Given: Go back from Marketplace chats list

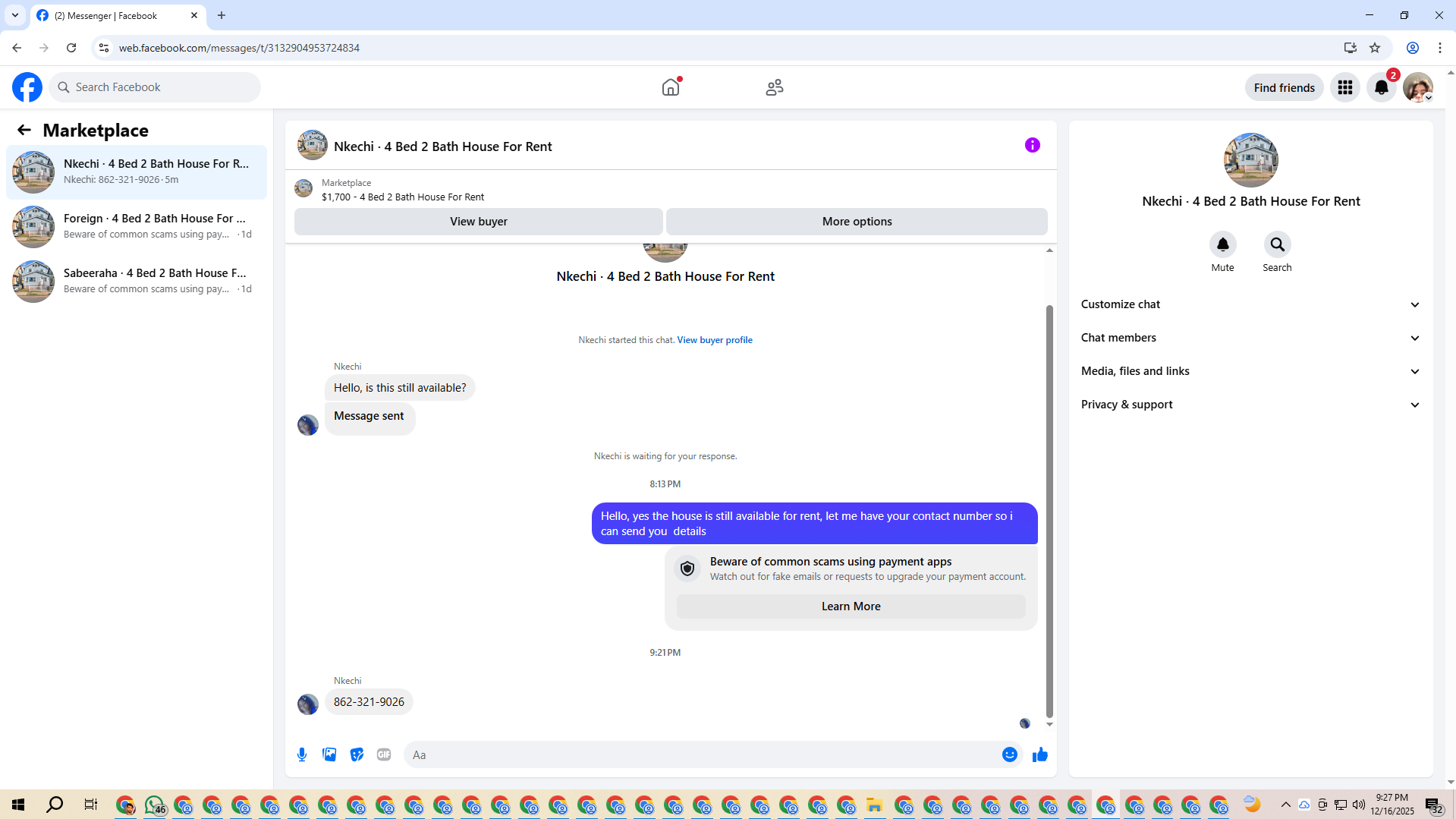Looking at the screenshot, I should click(24, 130).
